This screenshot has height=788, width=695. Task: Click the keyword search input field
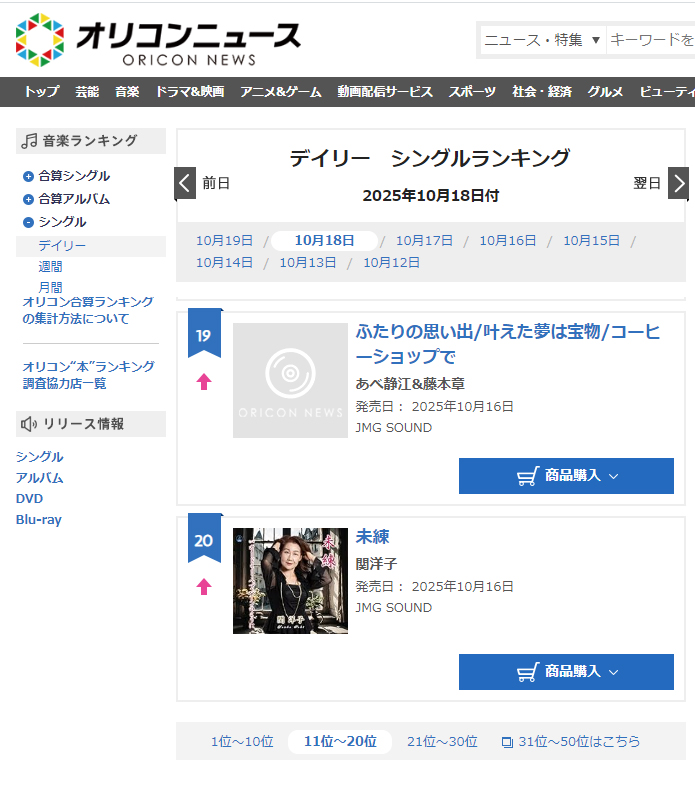coord(650,40)
